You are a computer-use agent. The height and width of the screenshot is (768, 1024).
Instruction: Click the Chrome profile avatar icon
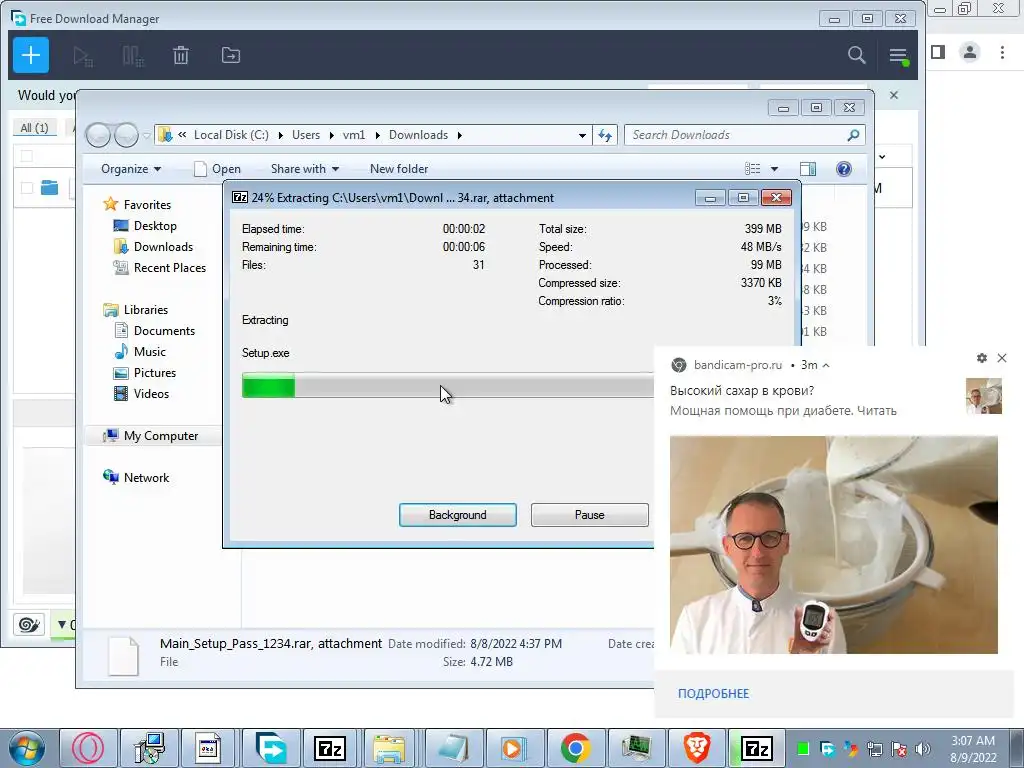click(x=970, y=52)
